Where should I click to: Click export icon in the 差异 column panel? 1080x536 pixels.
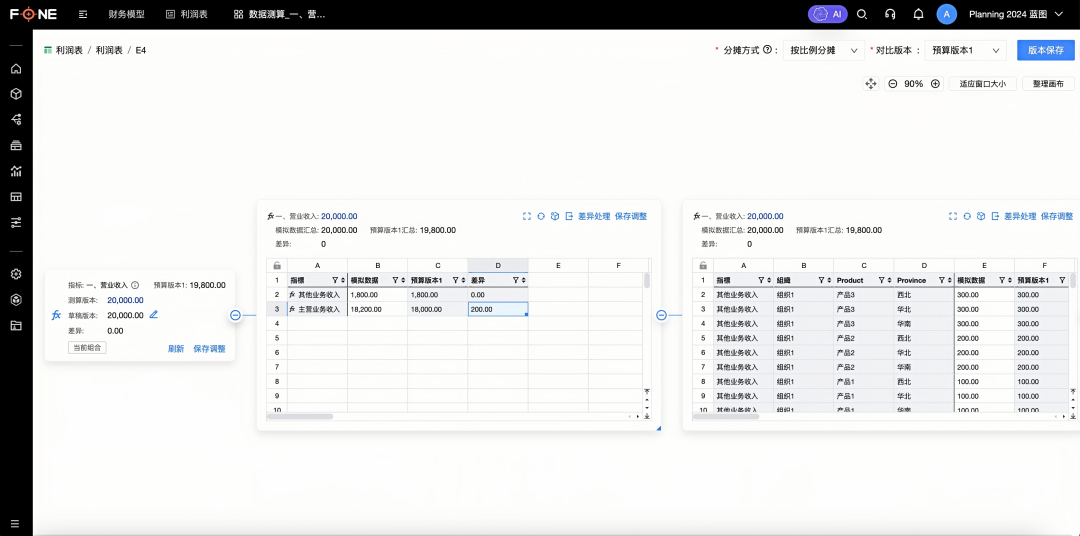coord(569,216)
